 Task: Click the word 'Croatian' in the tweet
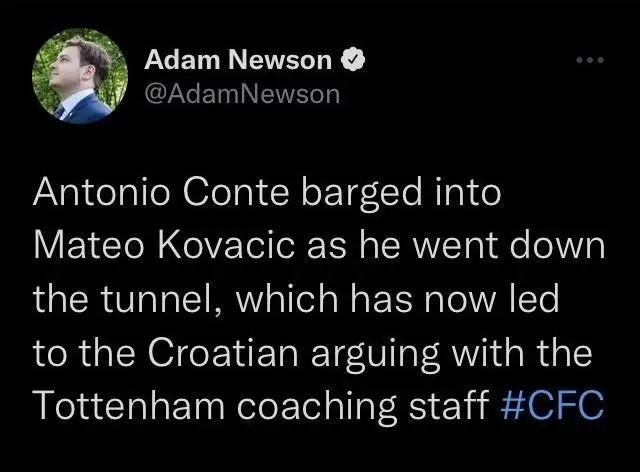[223, 352]
